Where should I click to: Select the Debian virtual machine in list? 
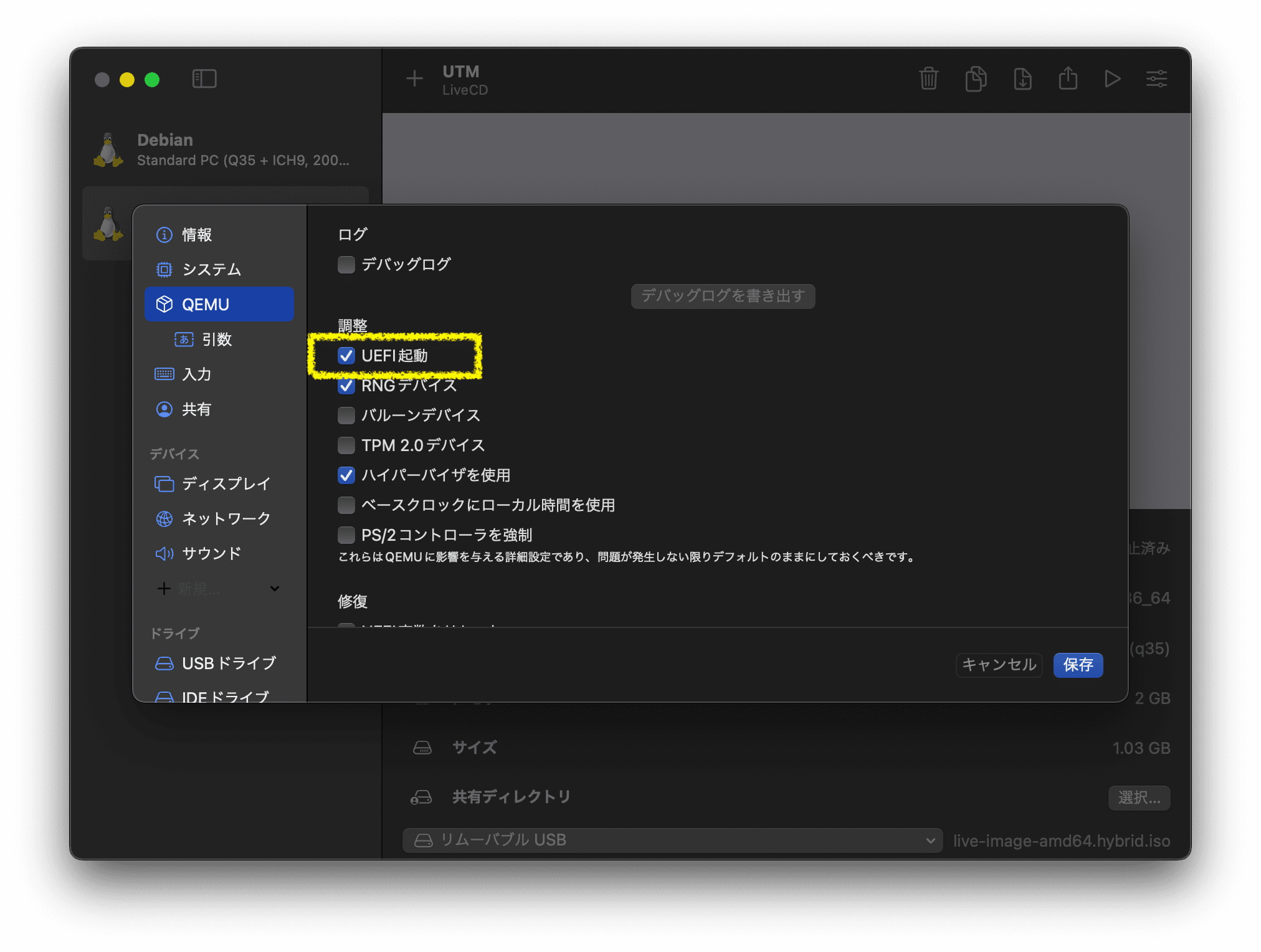[226, 150]
